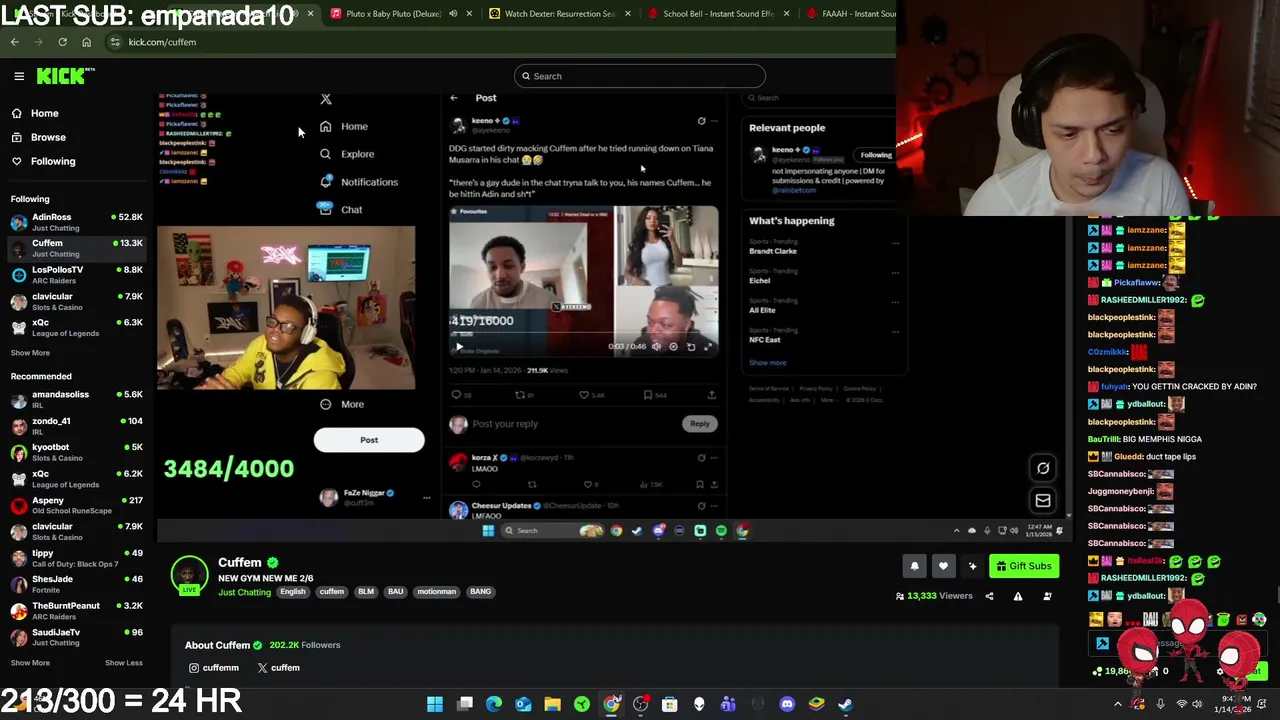Open Microsoft Teams from taskbar

(x=728, y=704)
